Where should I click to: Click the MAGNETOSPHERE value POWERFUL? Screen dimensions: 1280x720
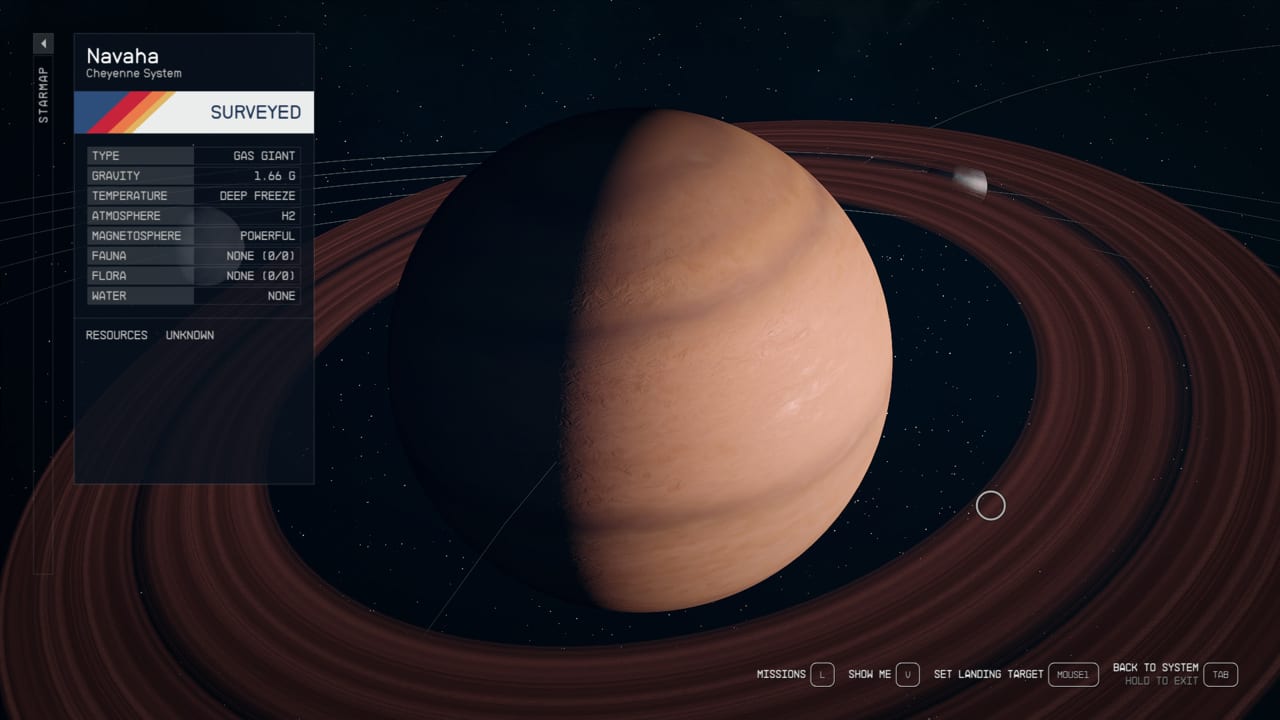[x=268, y=236]
